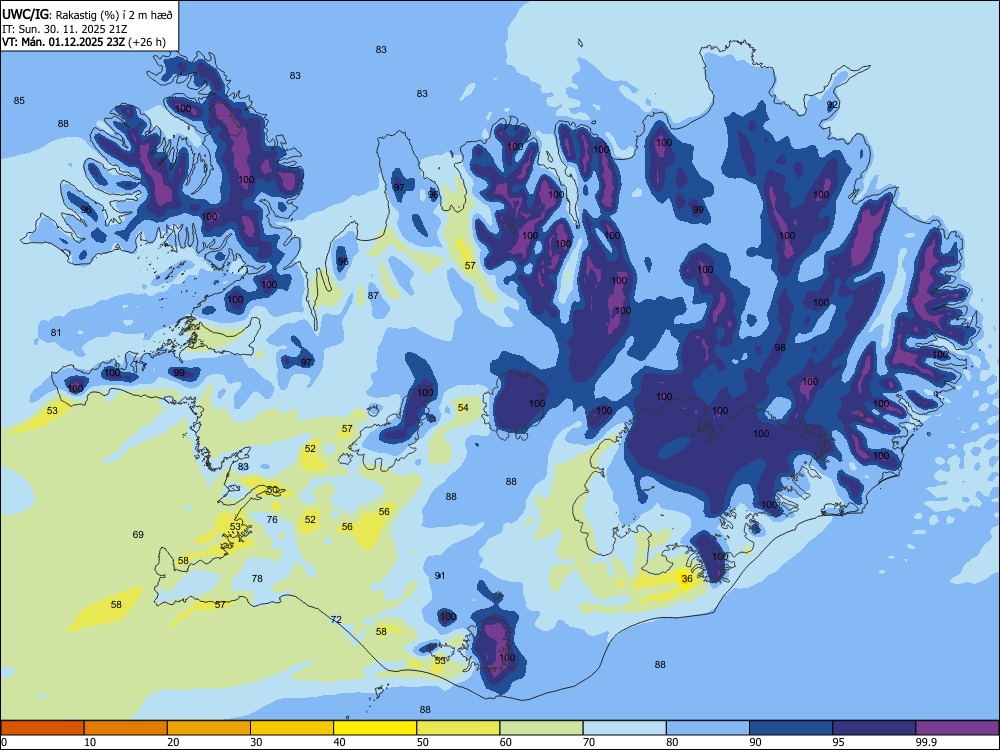This screenshot has height=750, width=1000.
Task: Click the legend scale label '0'
Action: 4,742
